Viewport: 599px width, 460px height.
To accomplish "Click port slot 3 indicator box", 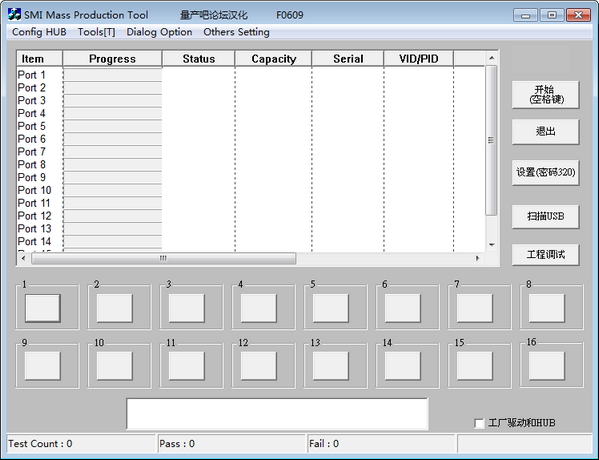I will [186, 308].
